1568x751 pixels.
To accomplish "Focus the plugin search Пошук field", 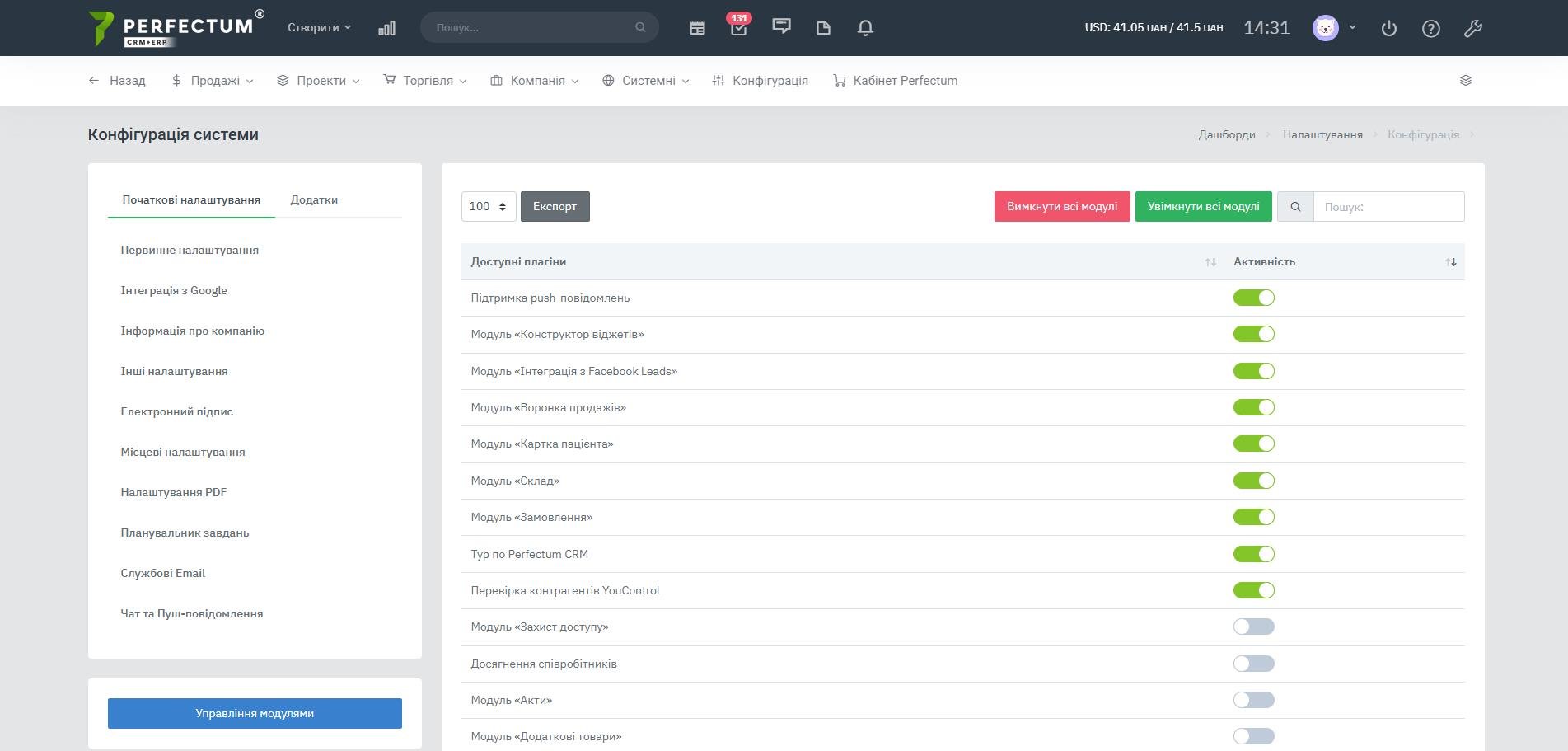I will coord(1388,207).
